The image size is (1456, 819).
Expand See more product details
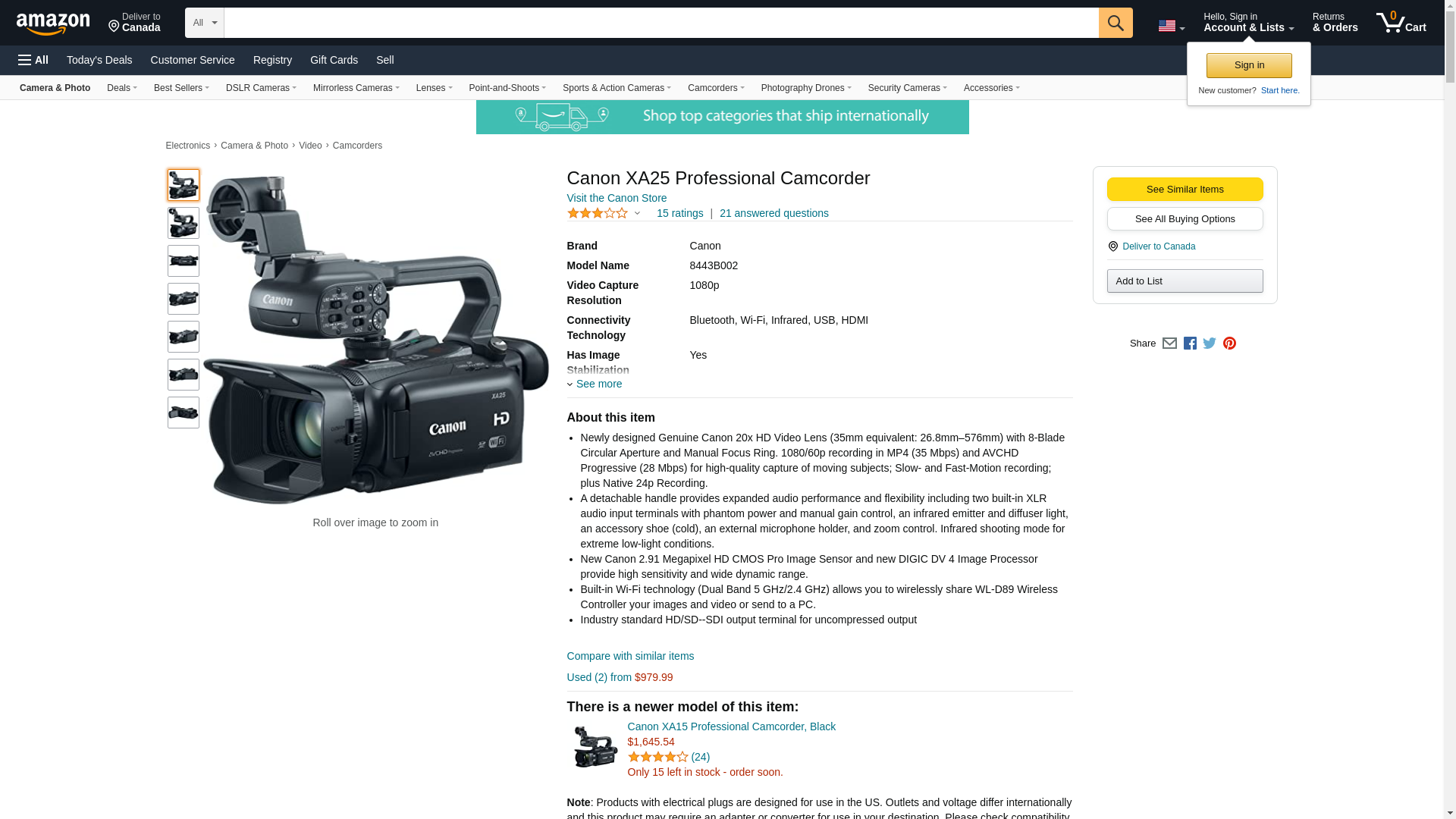[595, 384]
